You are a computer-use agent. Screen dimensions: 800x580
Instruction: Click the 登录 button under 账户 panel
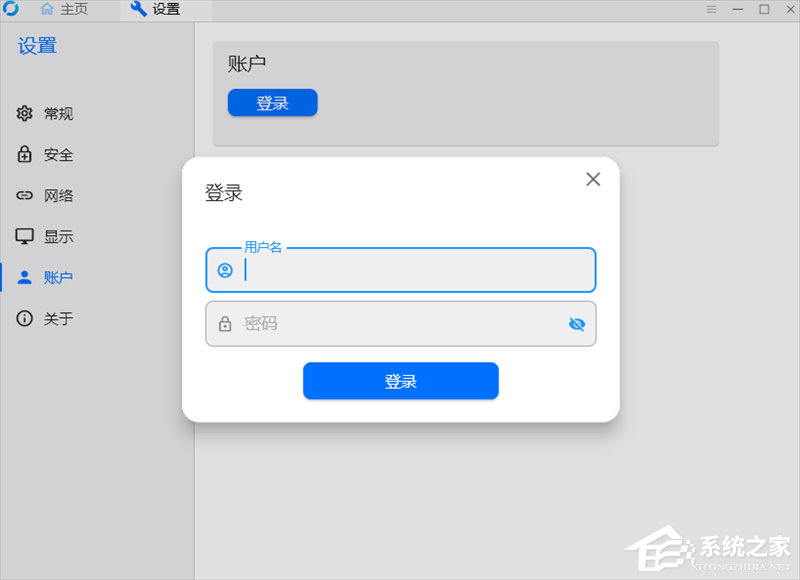tap(272, 103)
